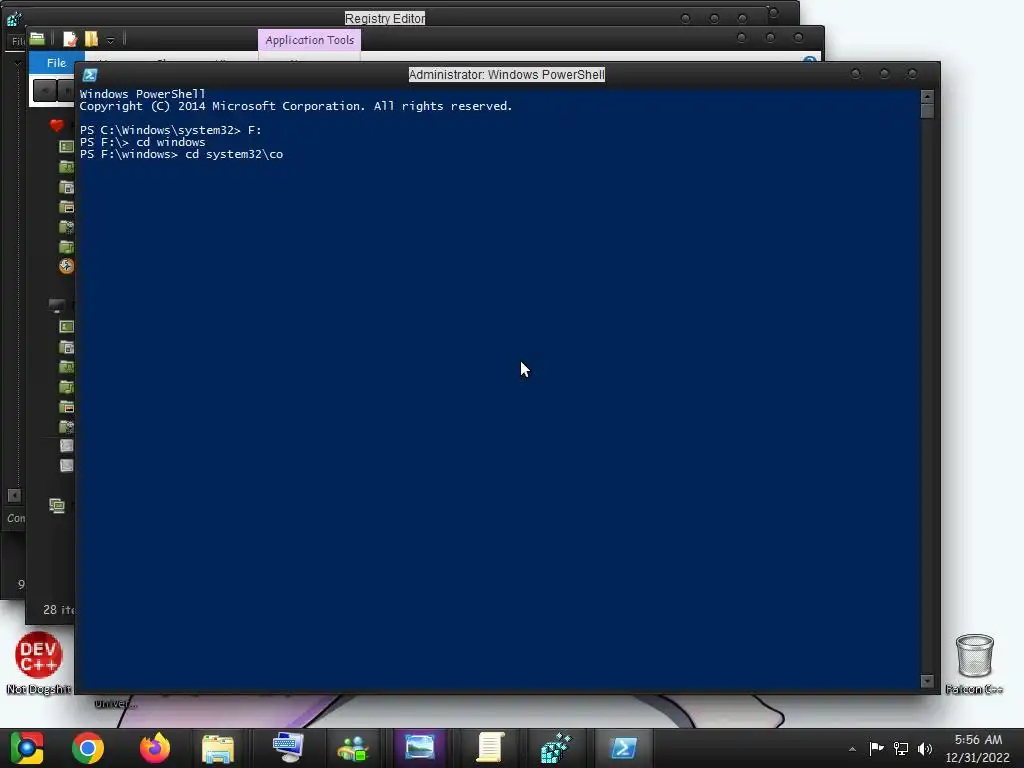1024x768 pixels.
Task: Click the 'PS C:\Windows\system32> F:' line
Action: 170,130
